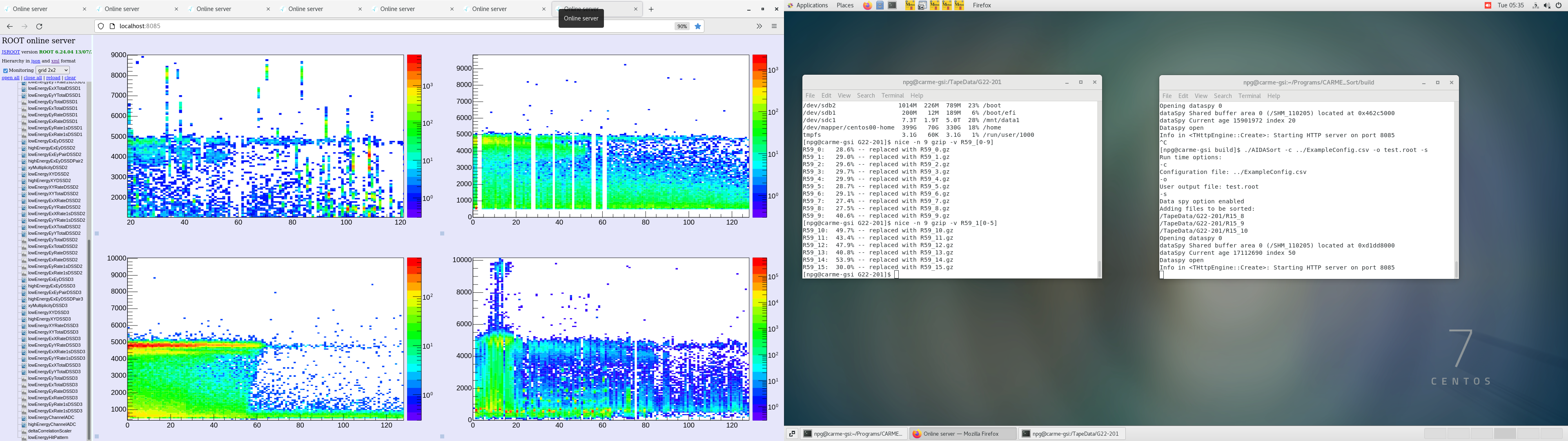Open the file manager cabinet icon in panel
Screen dimensions: 1568x441
click(880, 5)
